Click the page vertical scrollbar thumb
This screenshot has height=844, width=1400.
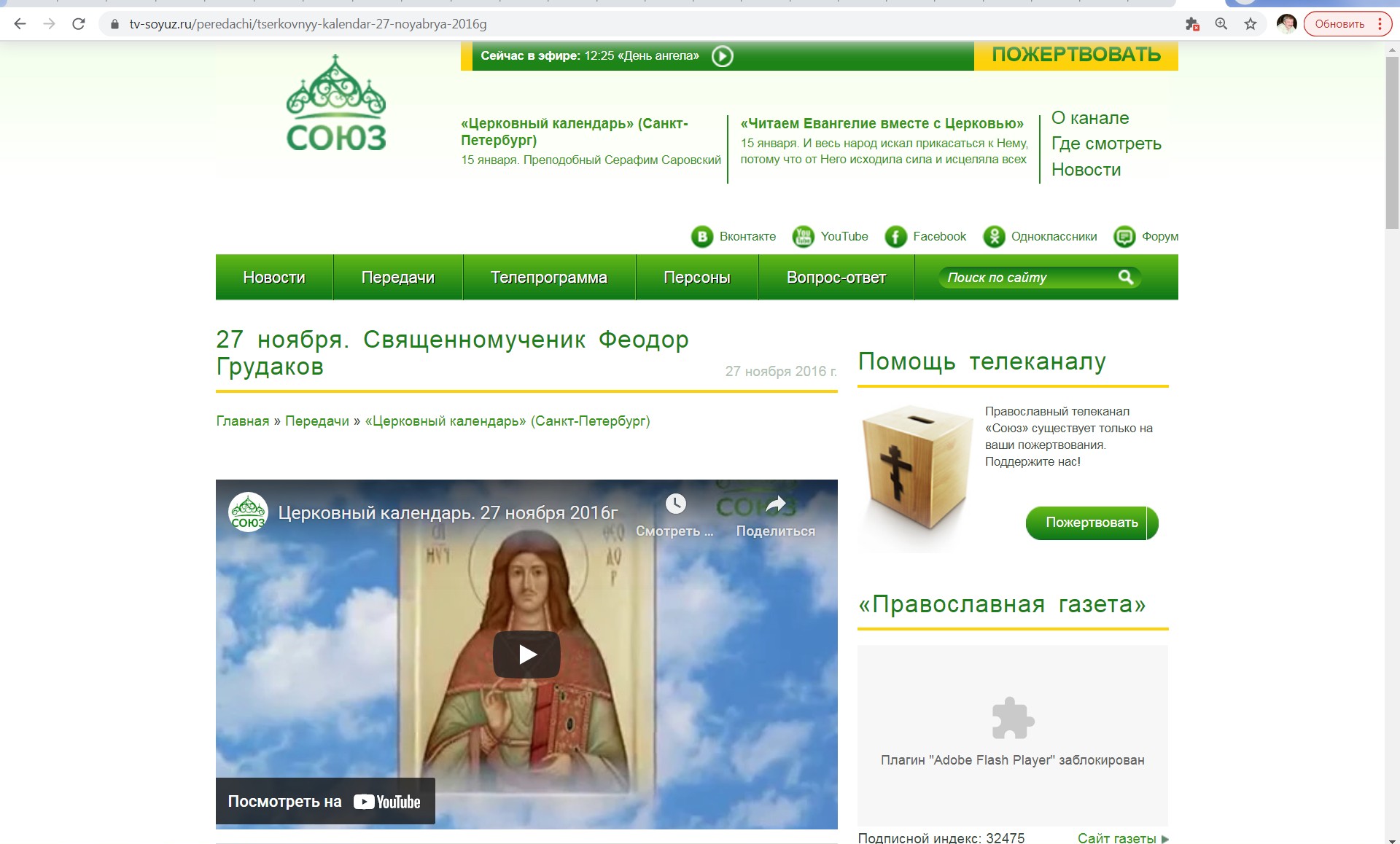pos(1392,142)
